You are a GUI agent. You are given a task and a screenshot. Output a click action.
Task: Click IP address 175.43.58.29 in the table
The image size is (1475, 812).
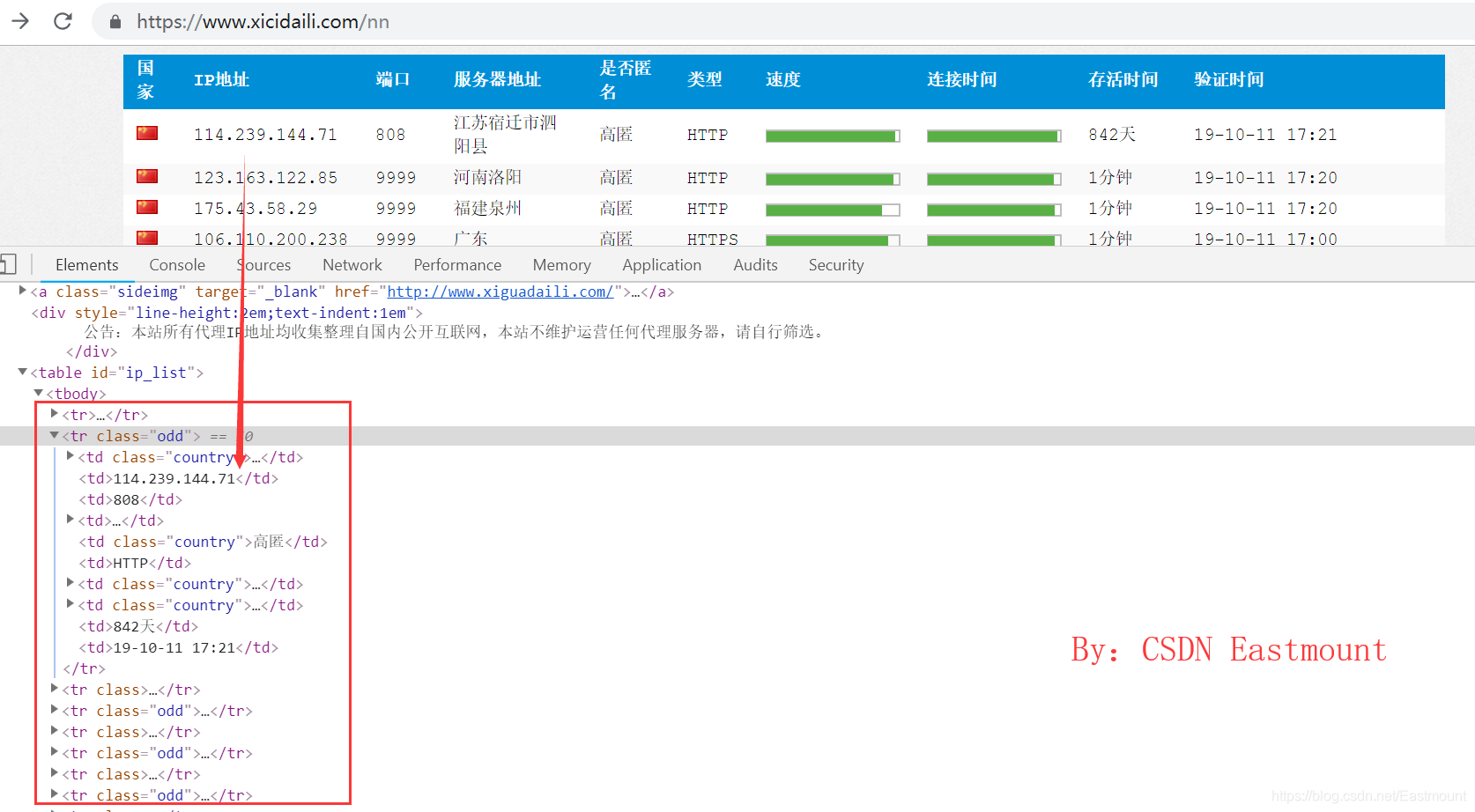(256, 209)
